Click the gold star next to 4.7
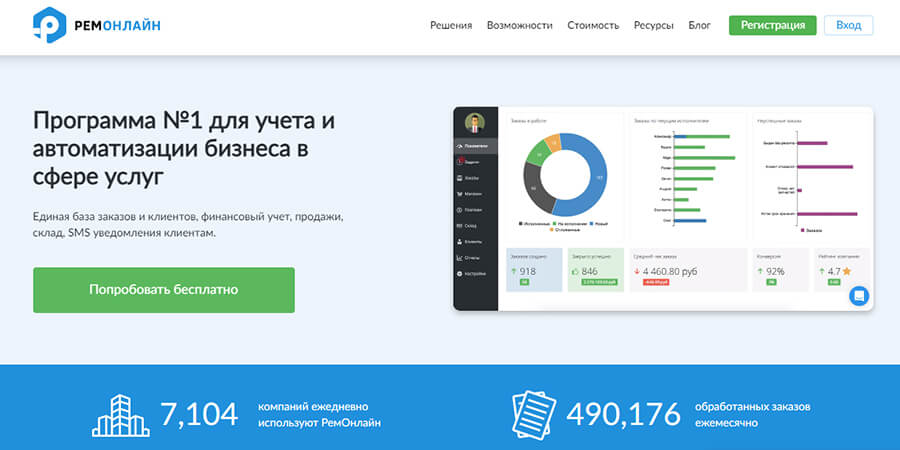Screen dimensions: 900x450 (x=847, y=271)
